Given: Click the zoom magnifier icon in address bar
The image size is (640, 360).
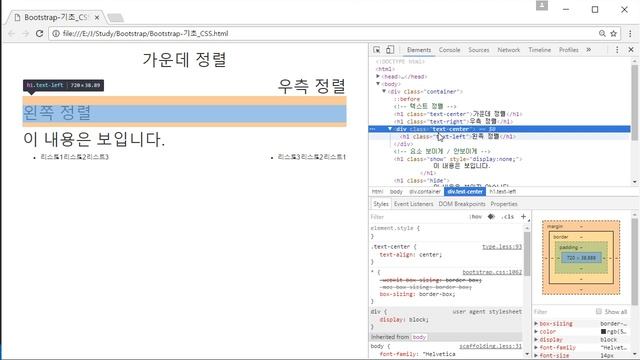Looking at the screenshot, I should tap(602, 33).
